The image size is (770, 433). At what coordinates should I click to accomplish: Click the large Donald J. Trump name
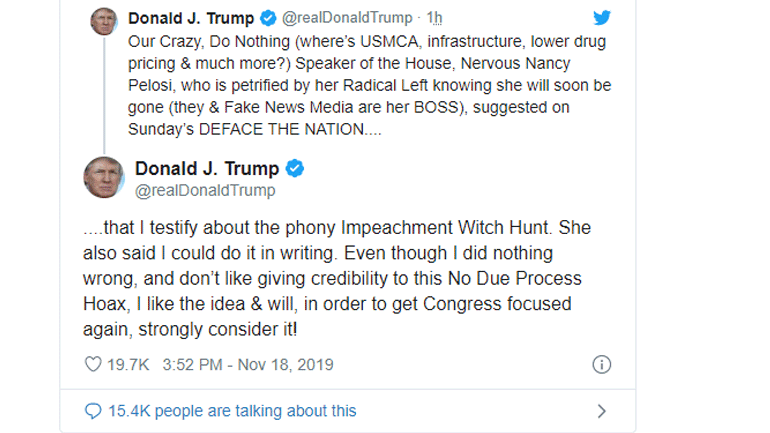(207, 168)
